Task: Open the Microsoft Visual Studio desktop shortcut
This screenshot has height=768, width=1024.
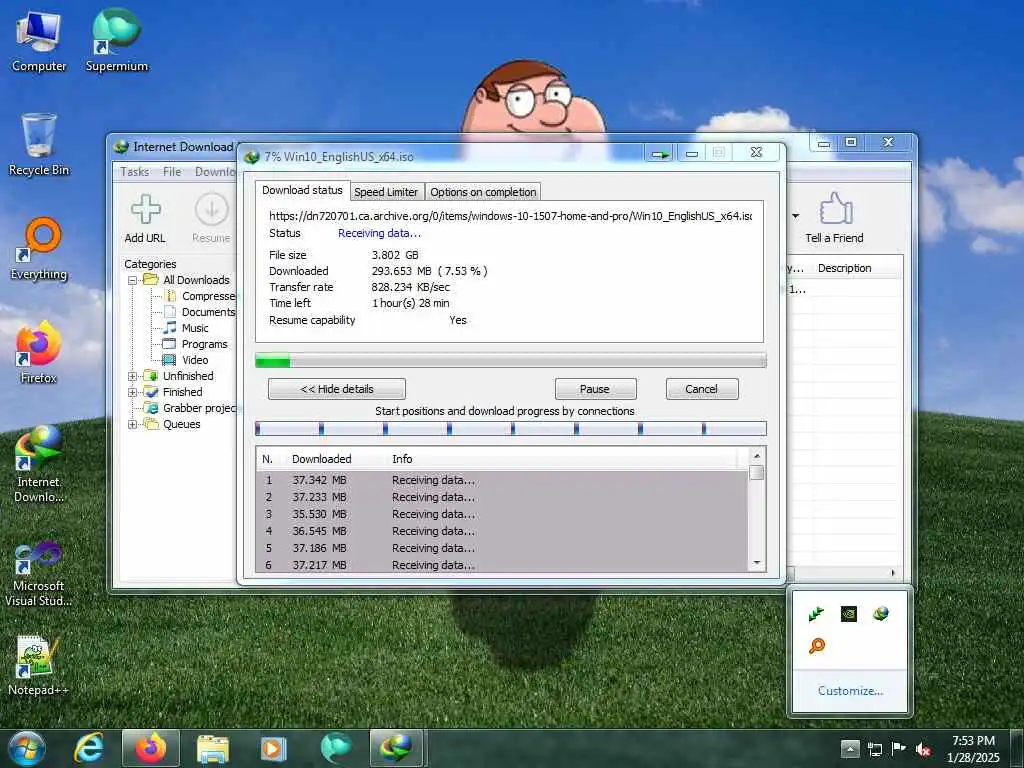Action: [39, 573]
